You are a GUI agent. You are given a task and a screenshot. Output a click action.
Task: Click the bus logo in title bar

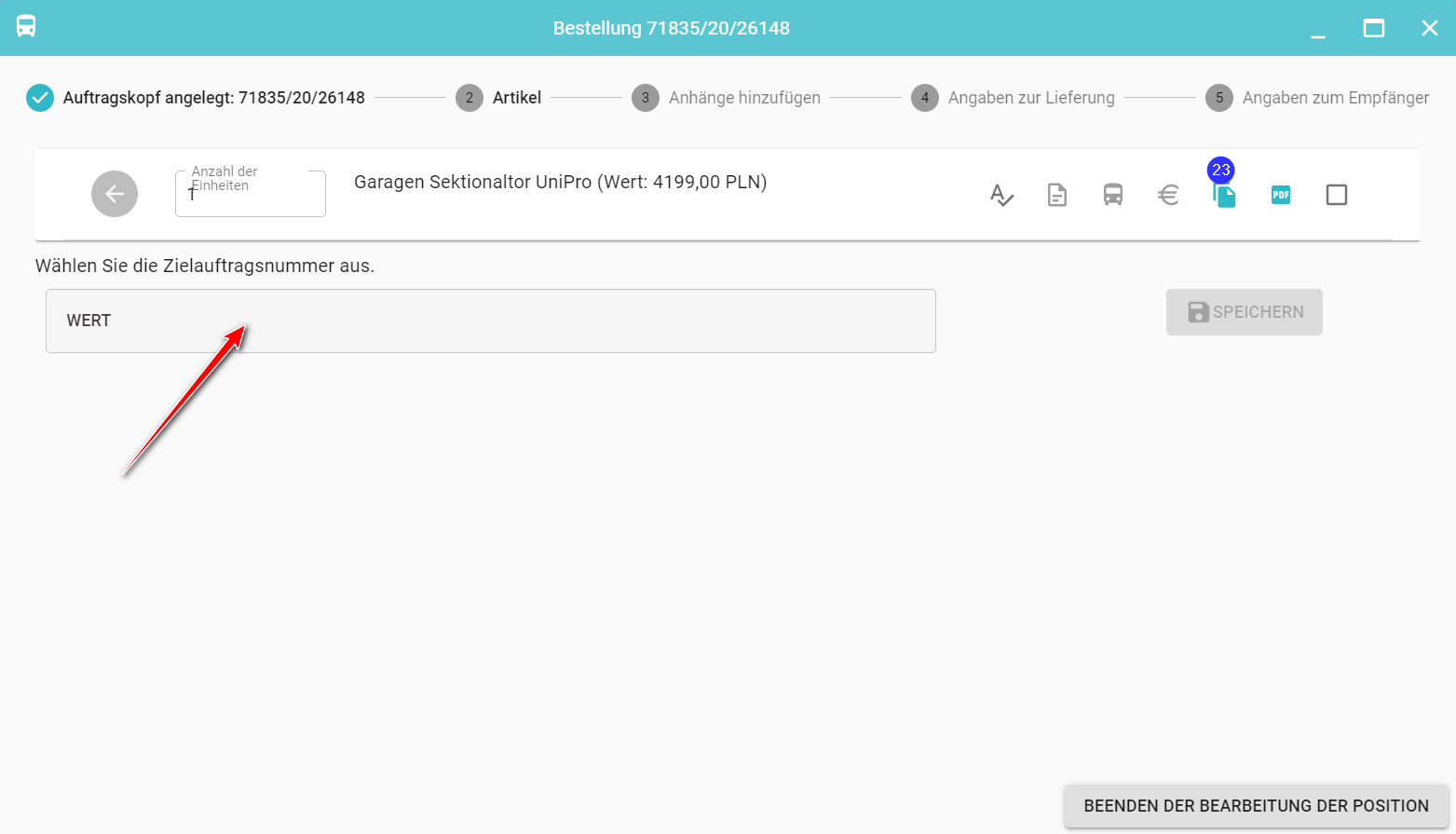(26, 27)
